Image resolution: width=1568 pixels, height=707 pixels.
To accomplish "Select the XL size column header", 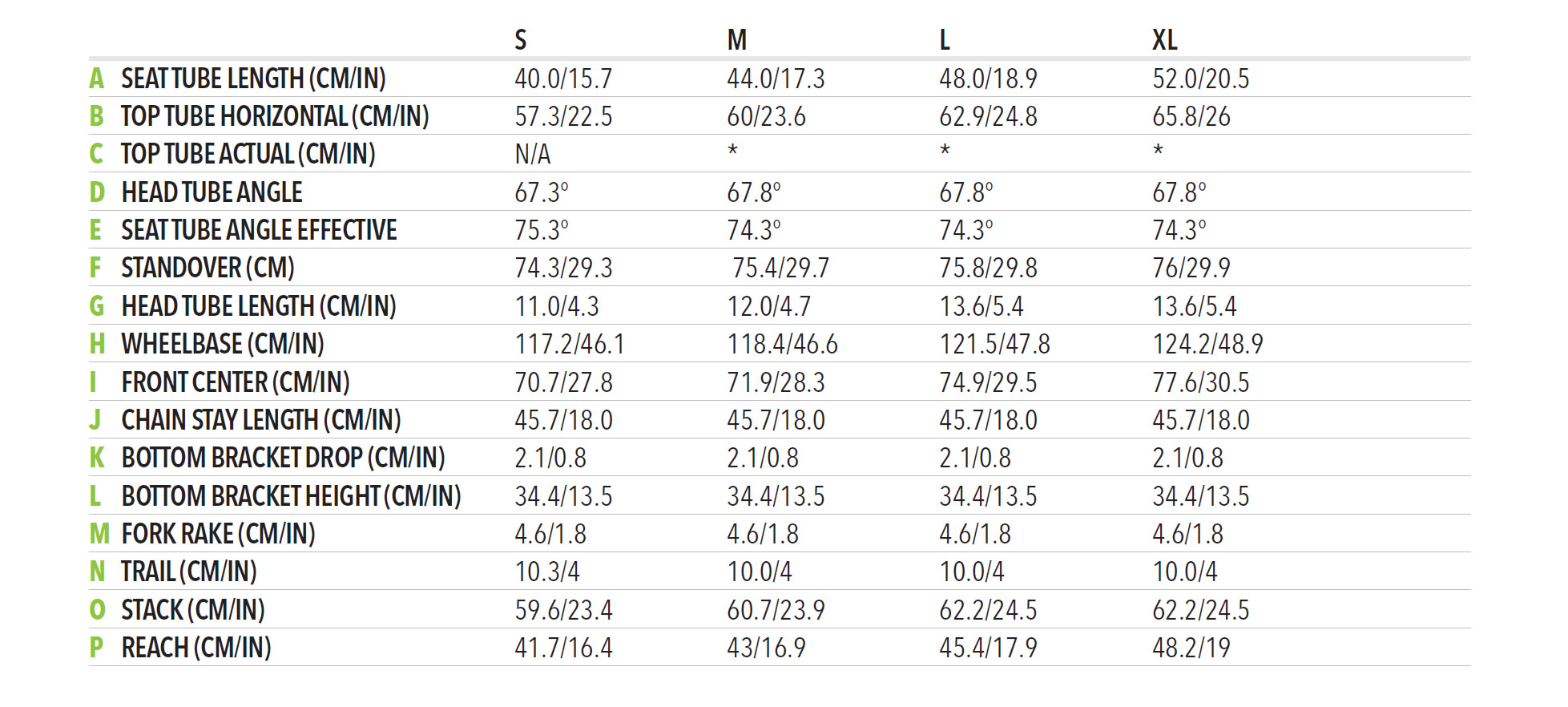I will click(x=1164, y=40).
